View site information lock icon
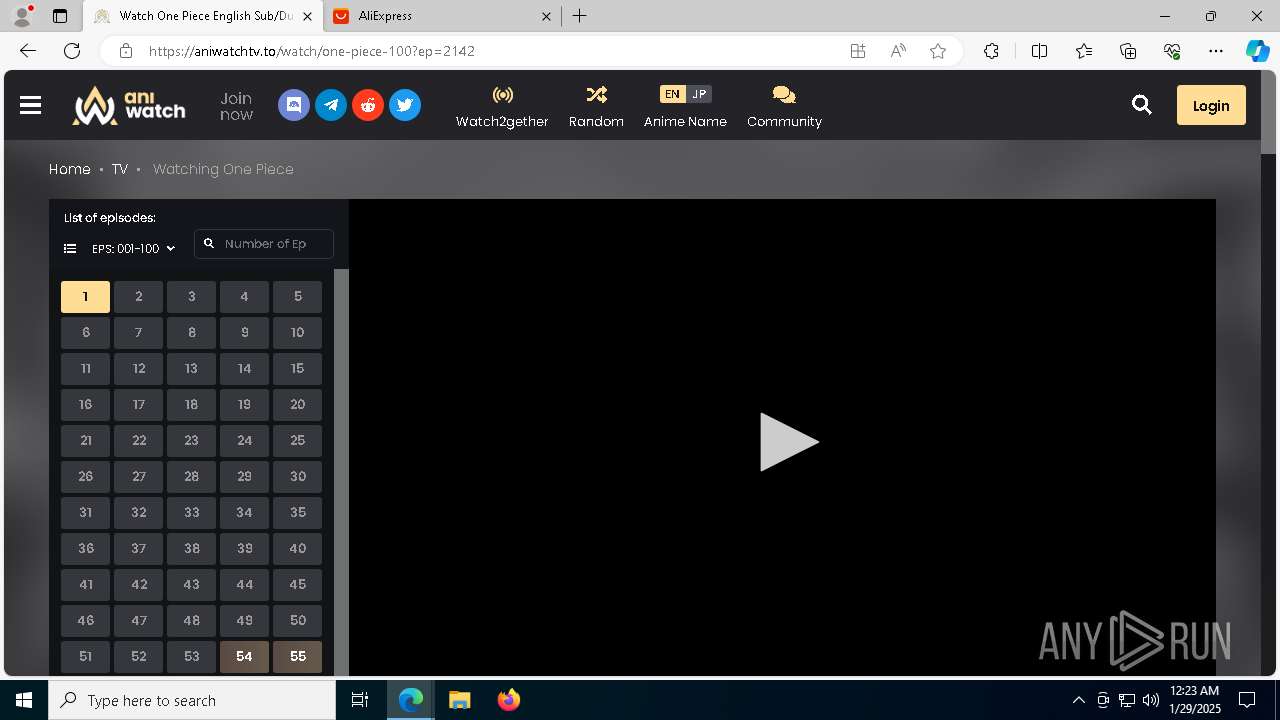Image resolution: width=1280 pixels, height=720 pixels. point(125,51)
